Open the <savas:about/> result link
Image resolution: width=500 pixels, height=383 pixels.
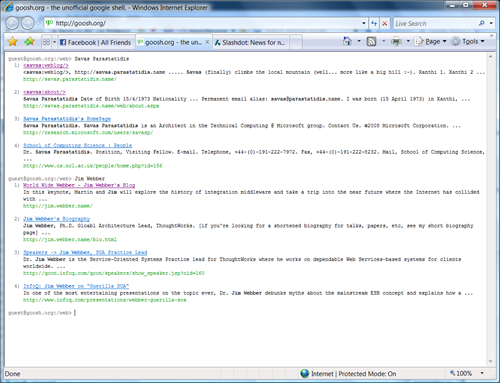44,92
